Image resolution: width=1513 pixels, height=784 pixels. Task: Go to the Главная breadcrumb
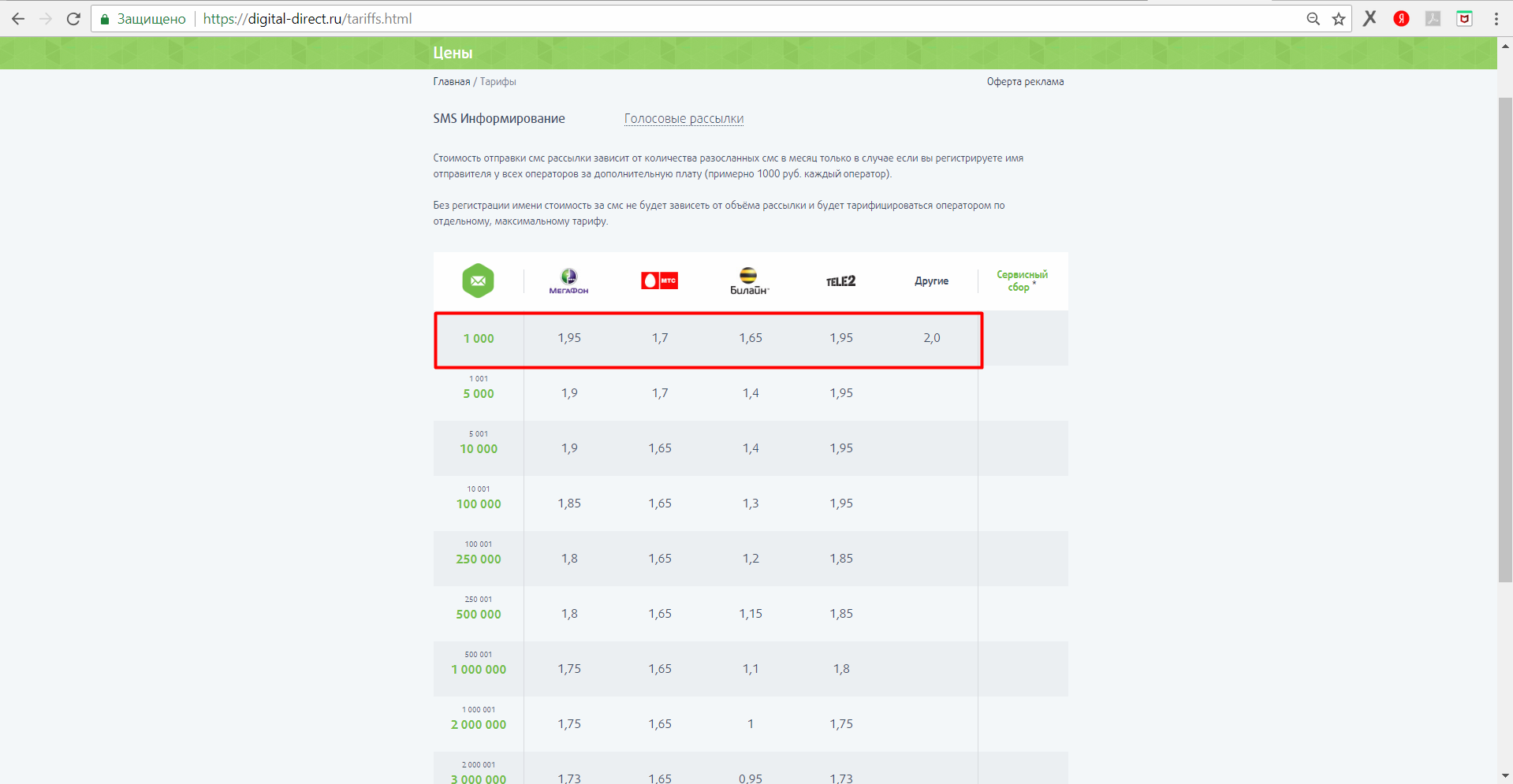[451, 82]
